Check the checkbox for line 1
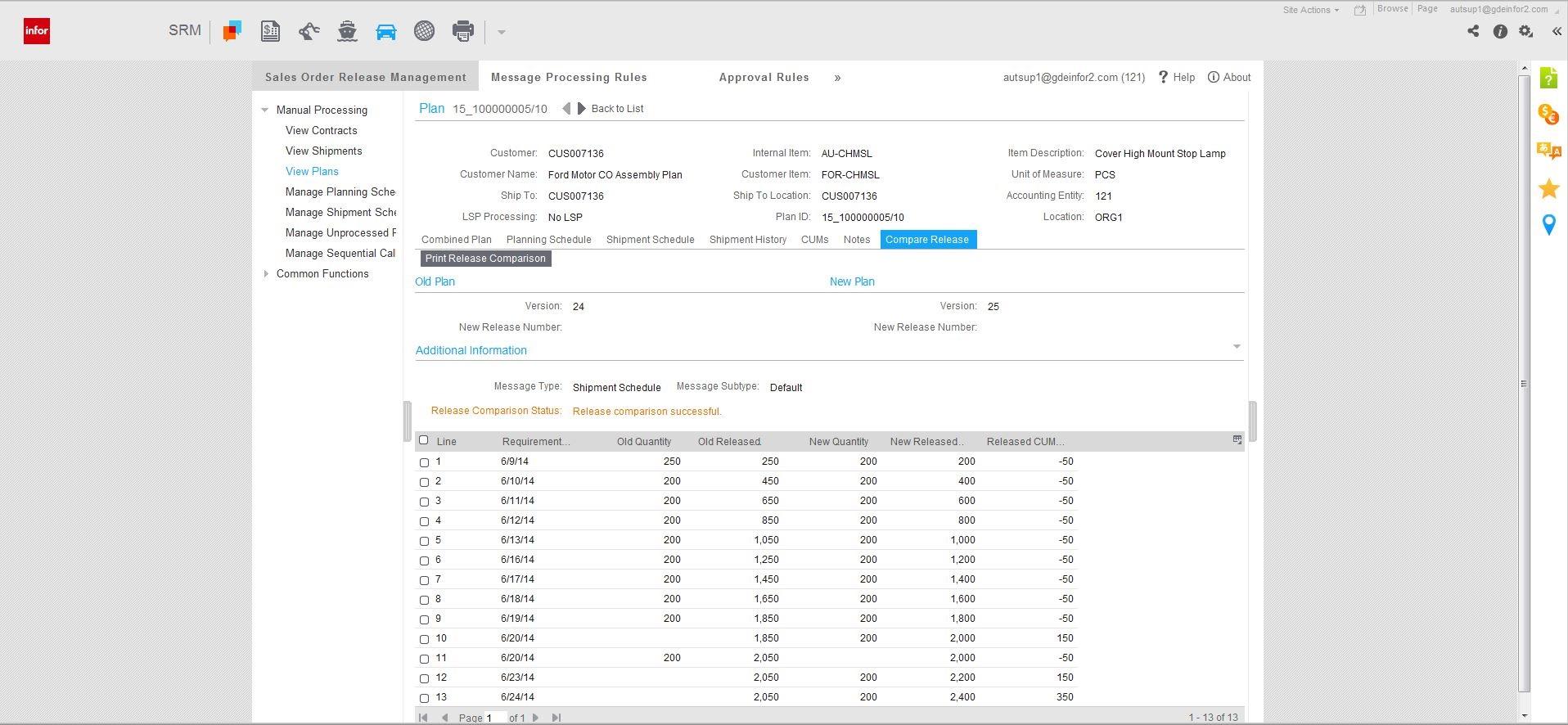The height and width of the screenshot is (725, 1568). click(424, 462)
